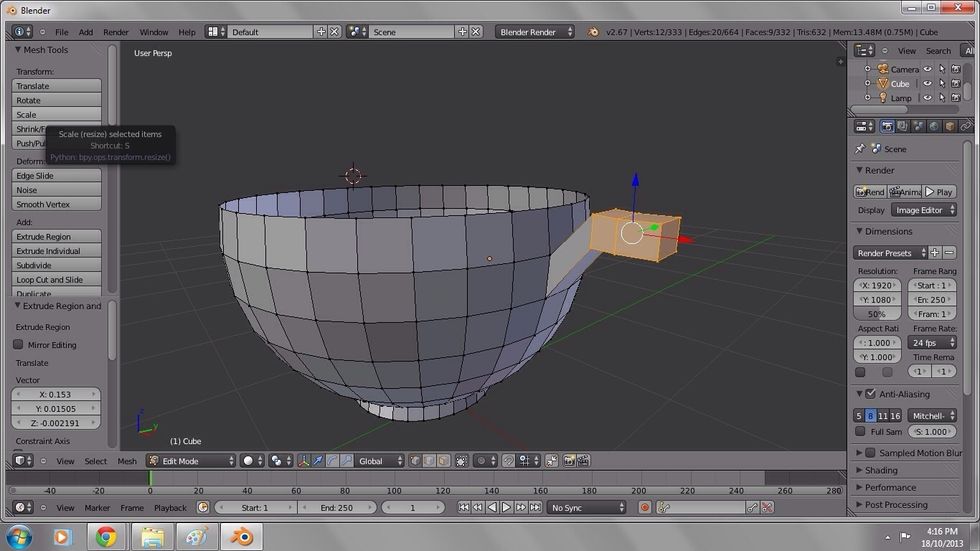Open the Select menu in viewport header

click(x=96, y=461)
